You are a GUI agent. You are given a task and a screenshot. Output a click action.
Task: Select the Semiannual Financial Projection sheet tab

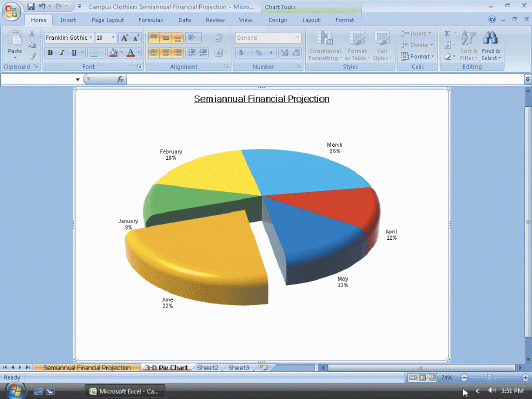(x=87, y=367)
